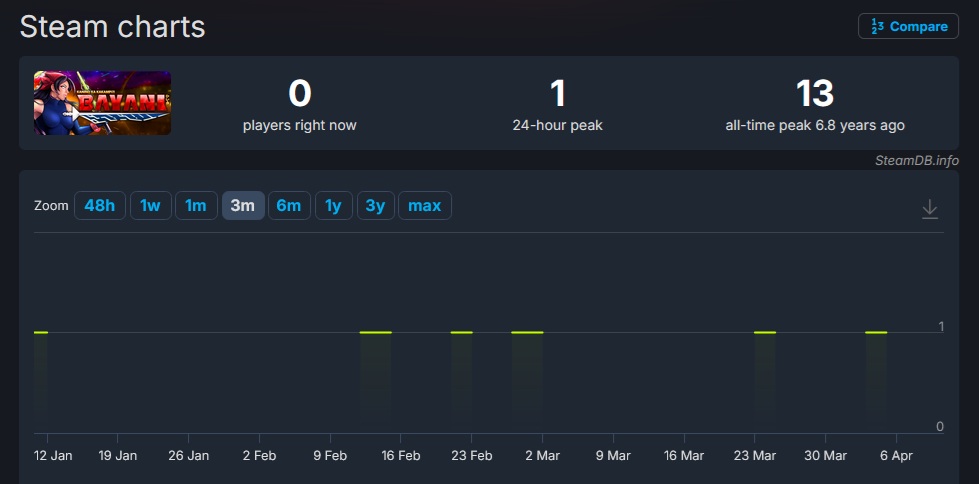Click the '24-hour peak' label
979x484 pixels.
(558, 126)
